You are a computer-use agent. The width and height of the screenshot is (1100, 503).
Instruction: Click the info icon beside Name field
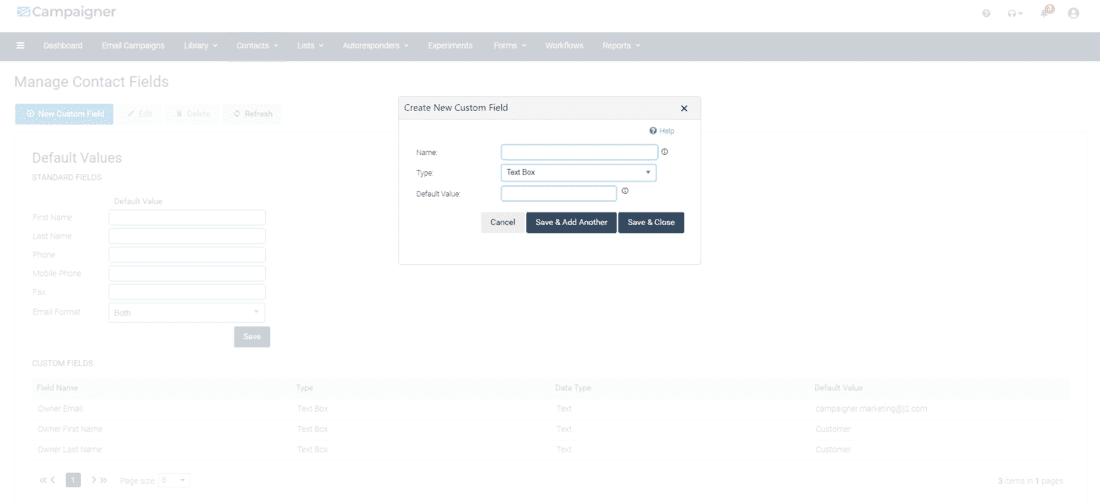pyautogui.click(x=664, y=152)
